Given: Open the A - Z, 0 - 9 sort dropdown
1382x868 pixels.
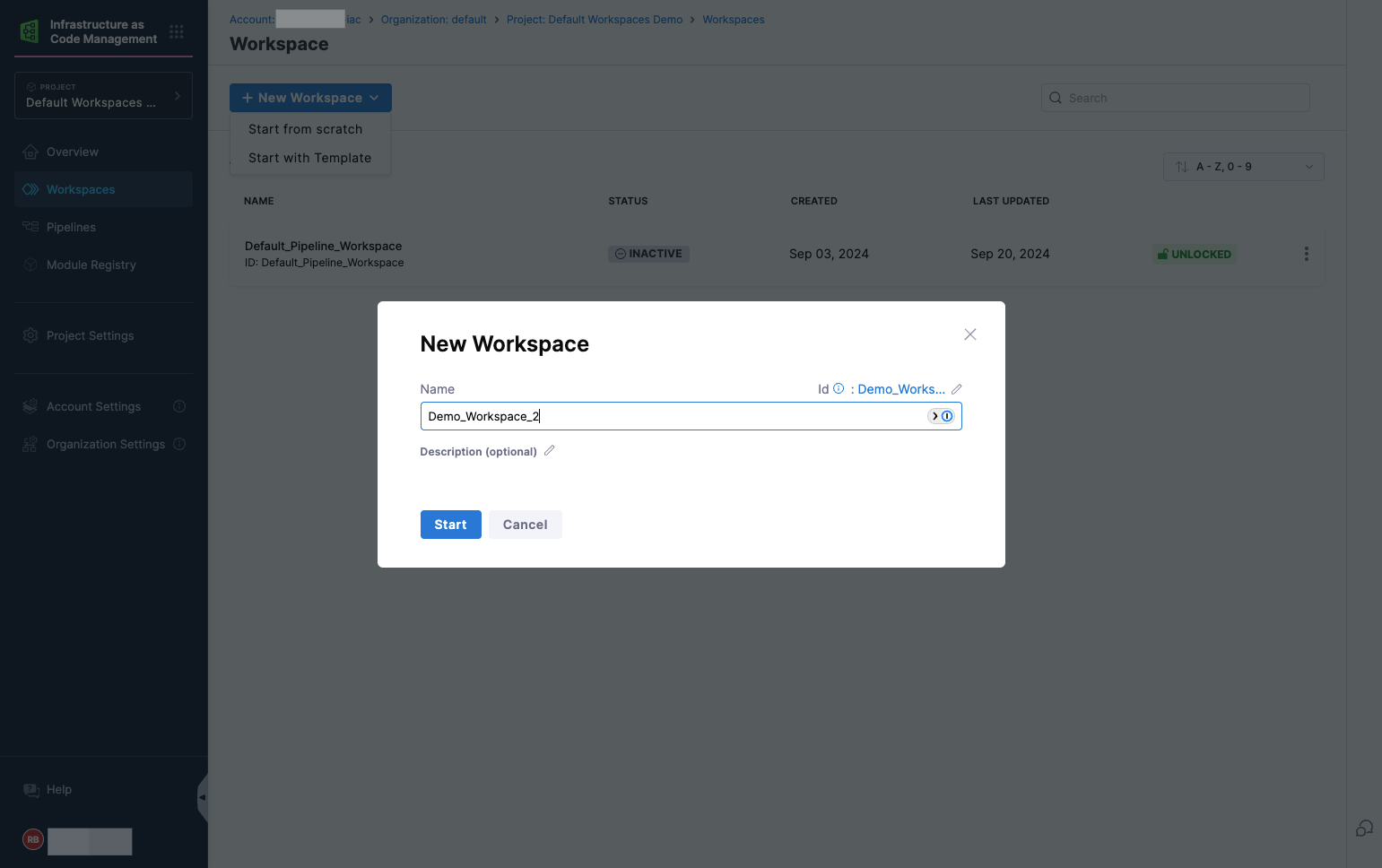Looking at the screenshot, I should pos(1243,167).
